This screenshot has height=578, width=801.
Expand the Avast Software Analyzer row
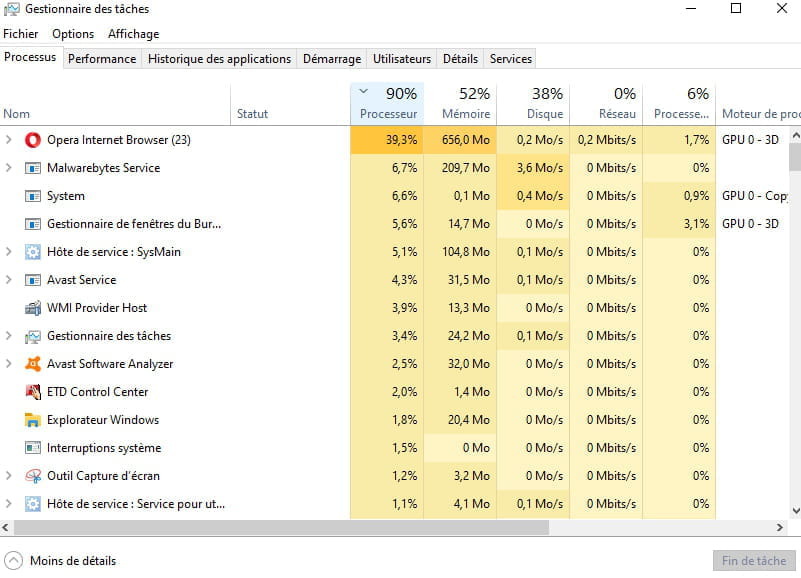(8, 363)
